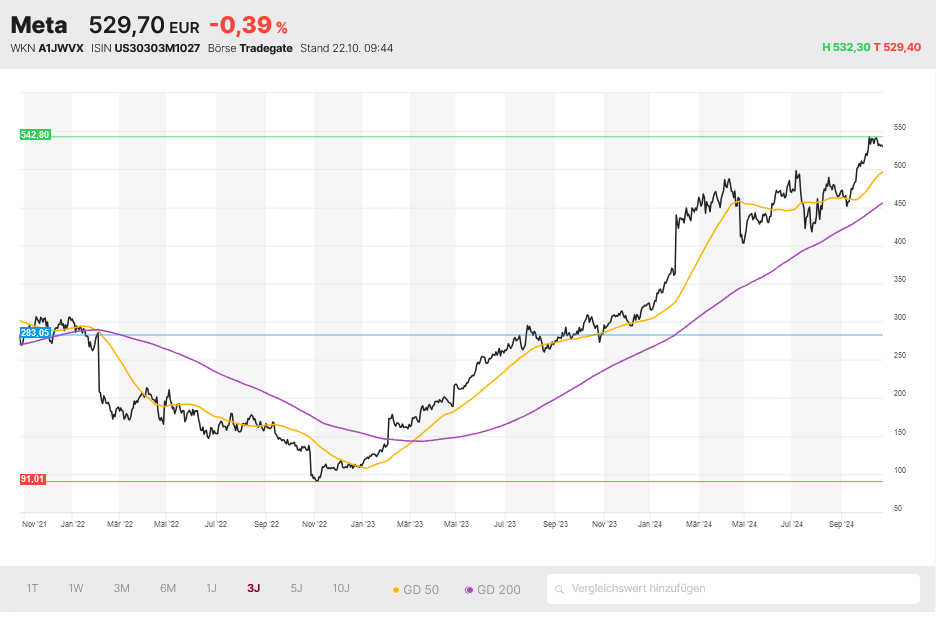This screenshot has height=622, width=939.
Task: Click the Jan '24 axis label
Action: (x=650, y=524)
